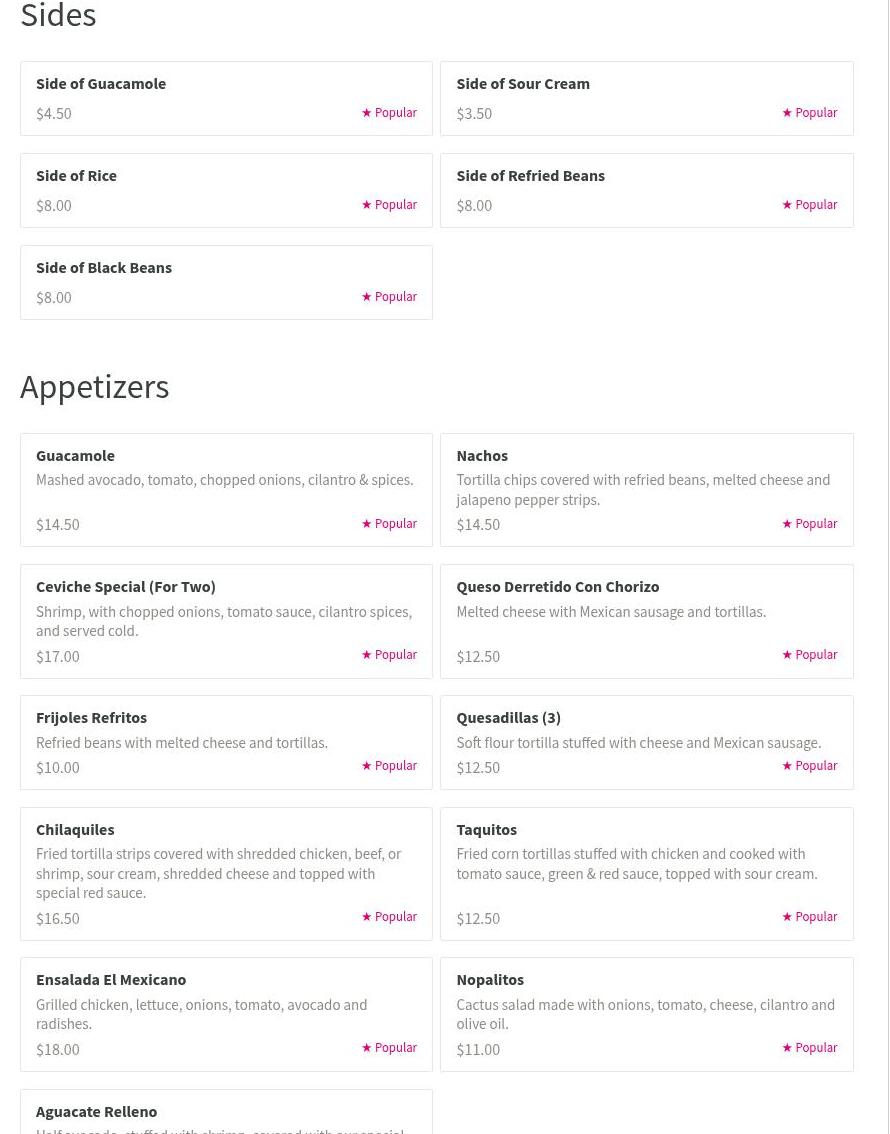Open the Frijoles Refritos item card
The height and width of the screenshot is (1134, 890).
click(91, 718)
